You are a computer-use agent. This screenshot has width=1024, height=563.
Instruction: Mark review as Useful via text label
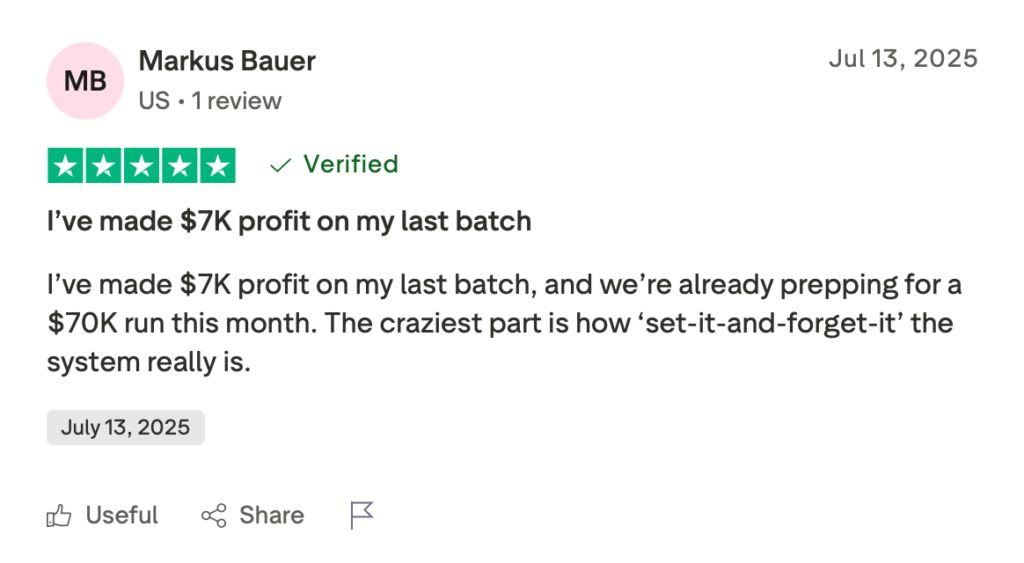click(122, 516)
